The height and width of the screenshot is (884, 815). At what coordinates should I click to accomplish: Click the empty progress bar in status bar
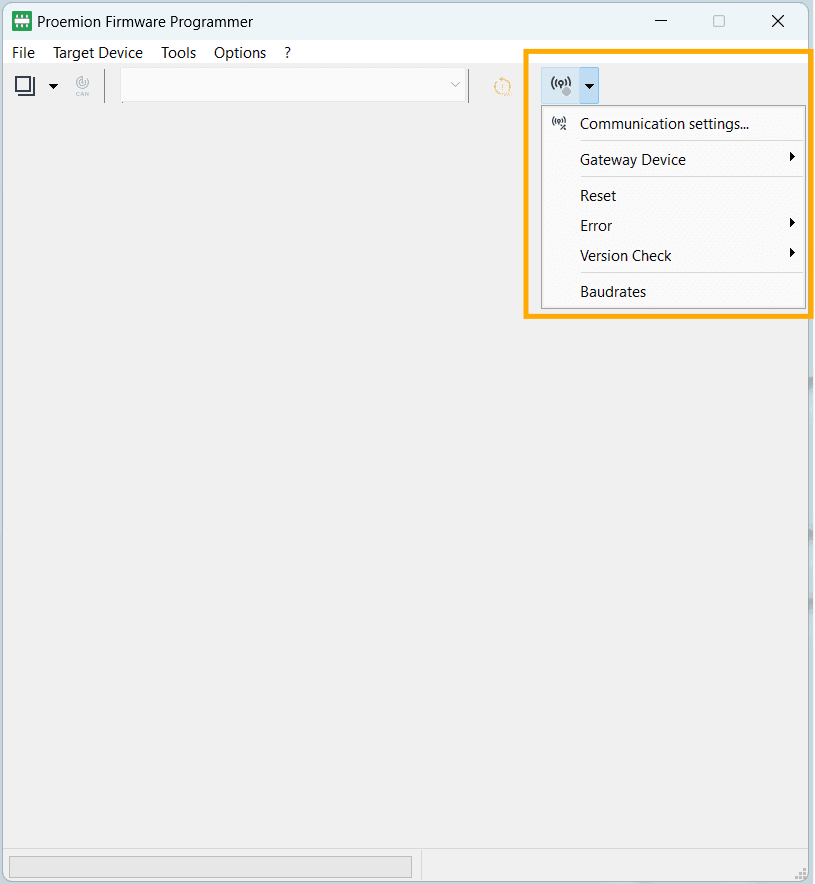tap(210, 866)
